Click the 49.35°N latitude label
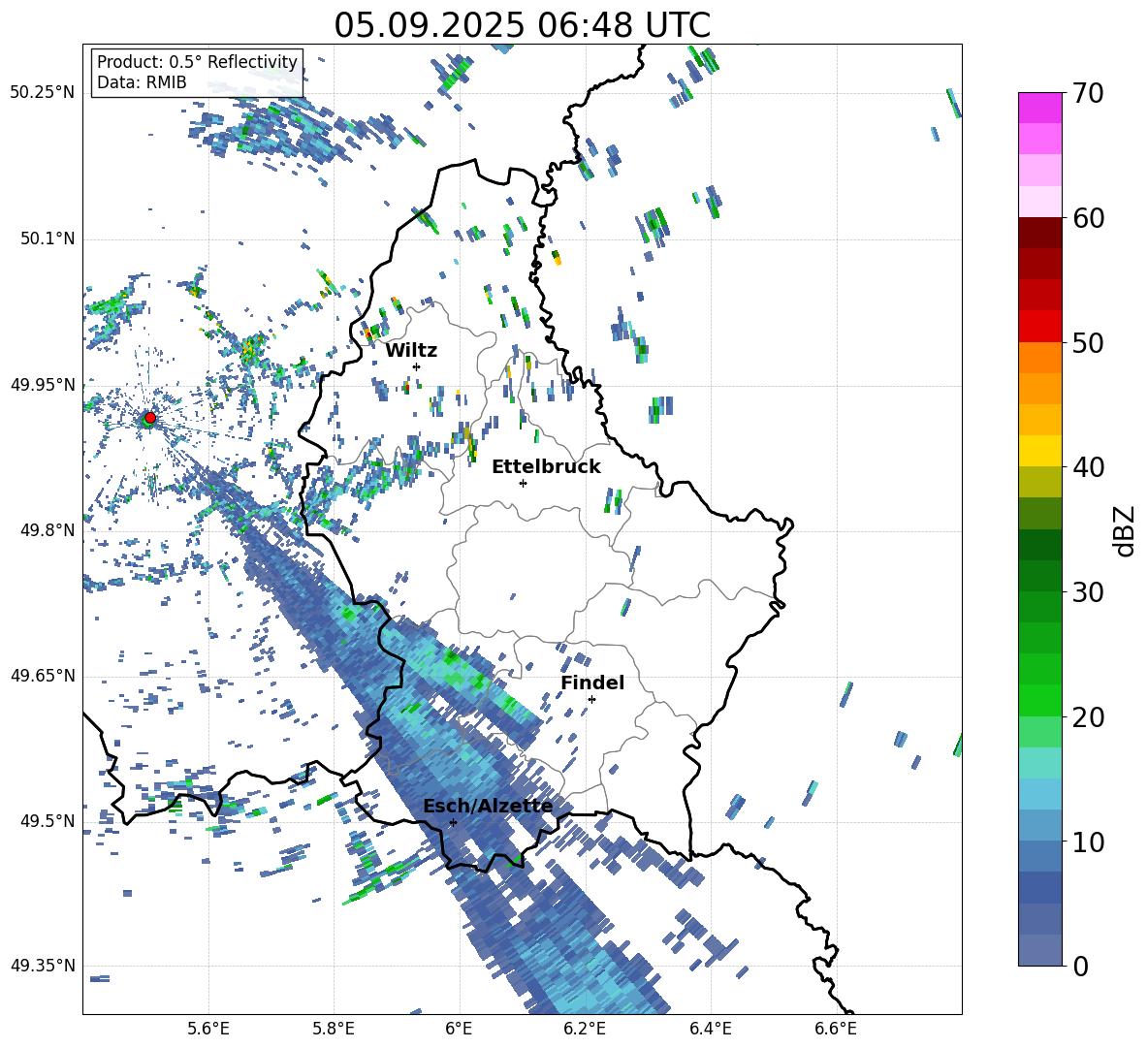Image resolution: width=1148 pixels, height=1048 pixels. [43, 966]
